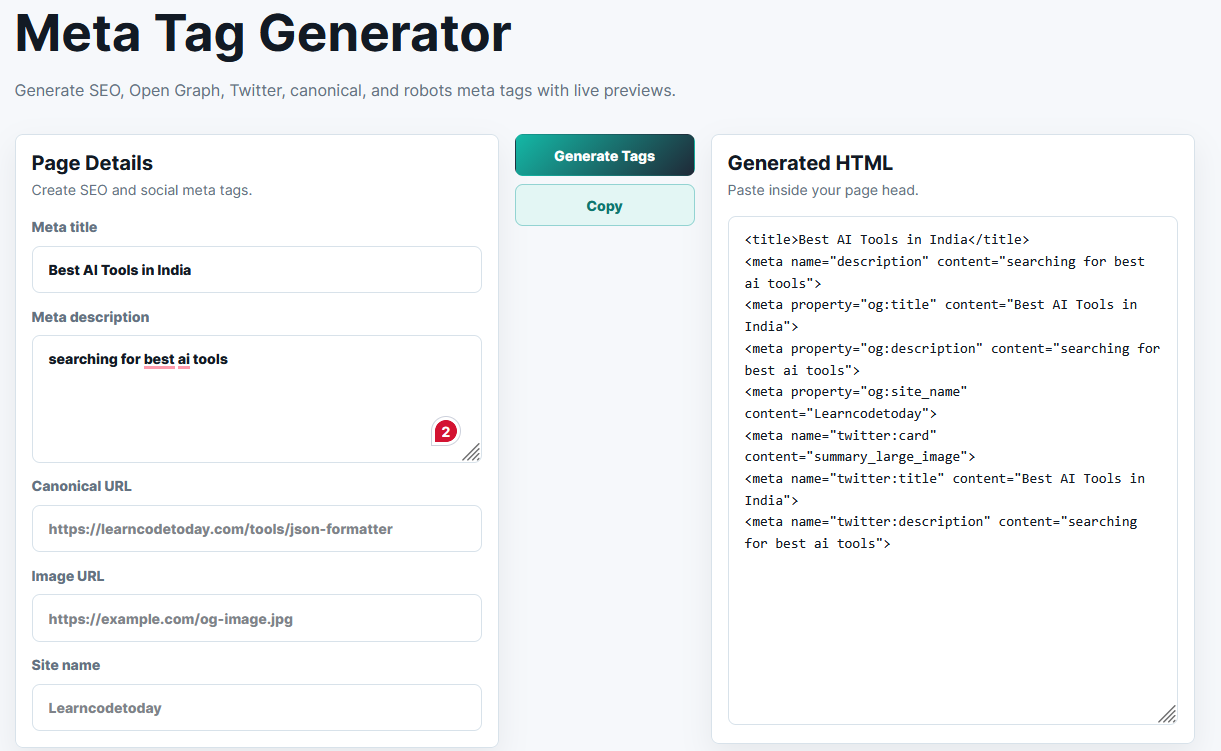The image size is (1221, 751).
Task: Click inside the Meta description textarea
Action: point(257,399)
